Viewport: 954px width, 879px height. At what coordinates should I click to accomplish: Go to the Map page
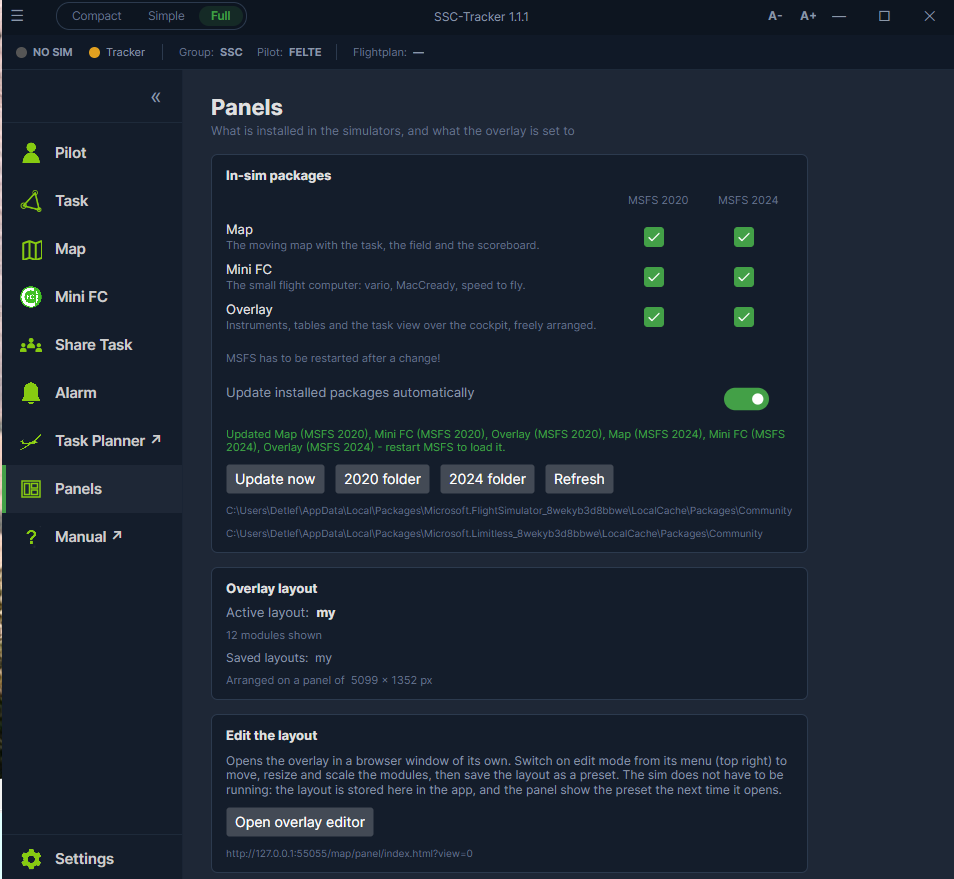[92, 249]
